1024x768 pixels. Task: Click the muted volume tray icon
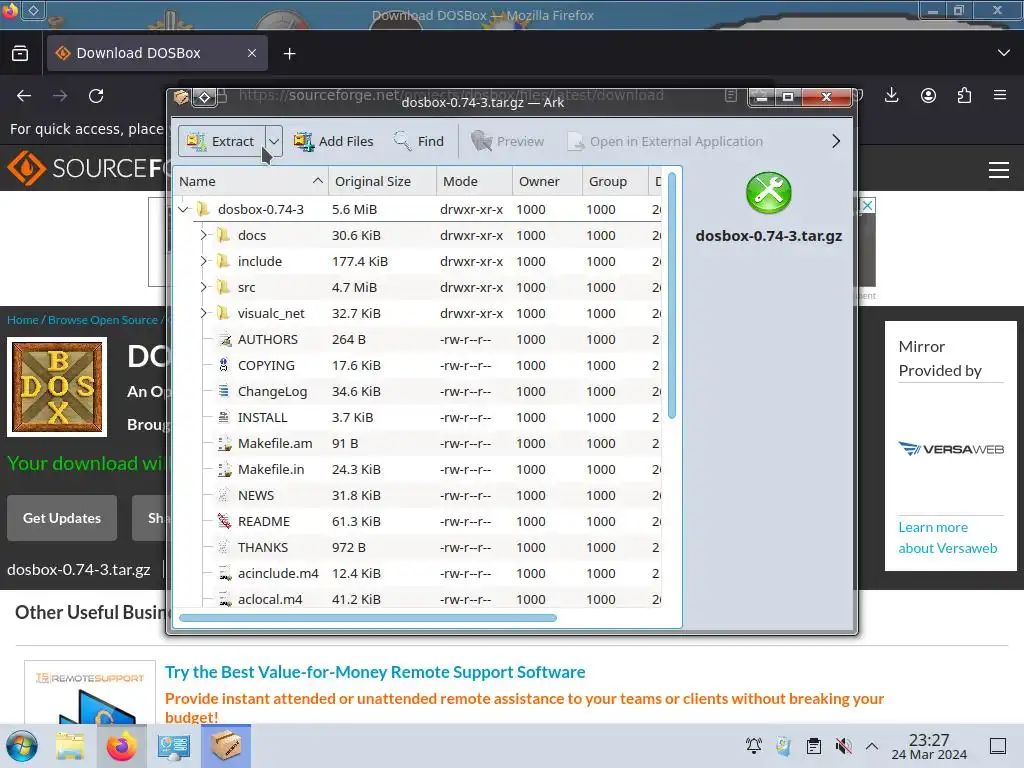843,746
